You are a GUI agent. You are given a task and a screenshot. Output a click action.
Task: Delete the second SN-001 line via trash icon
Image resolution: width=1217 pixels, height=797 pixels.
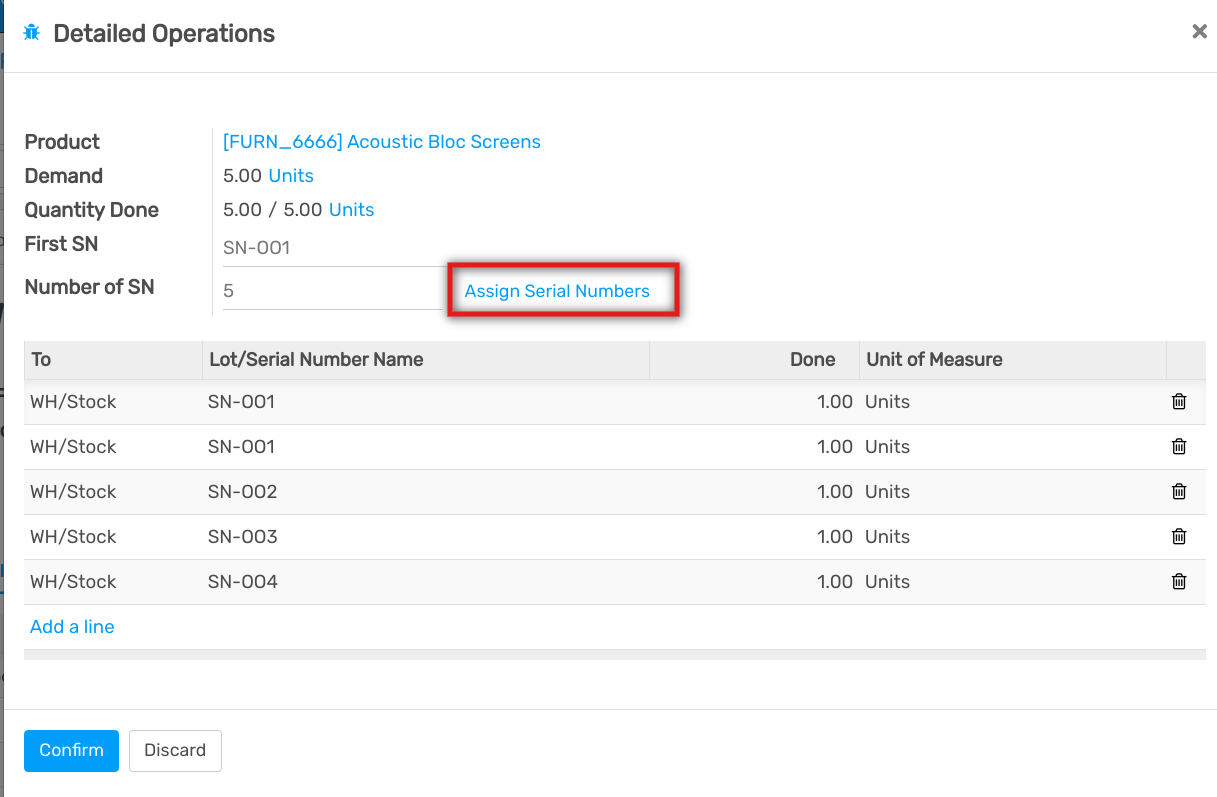(1179, 447)
